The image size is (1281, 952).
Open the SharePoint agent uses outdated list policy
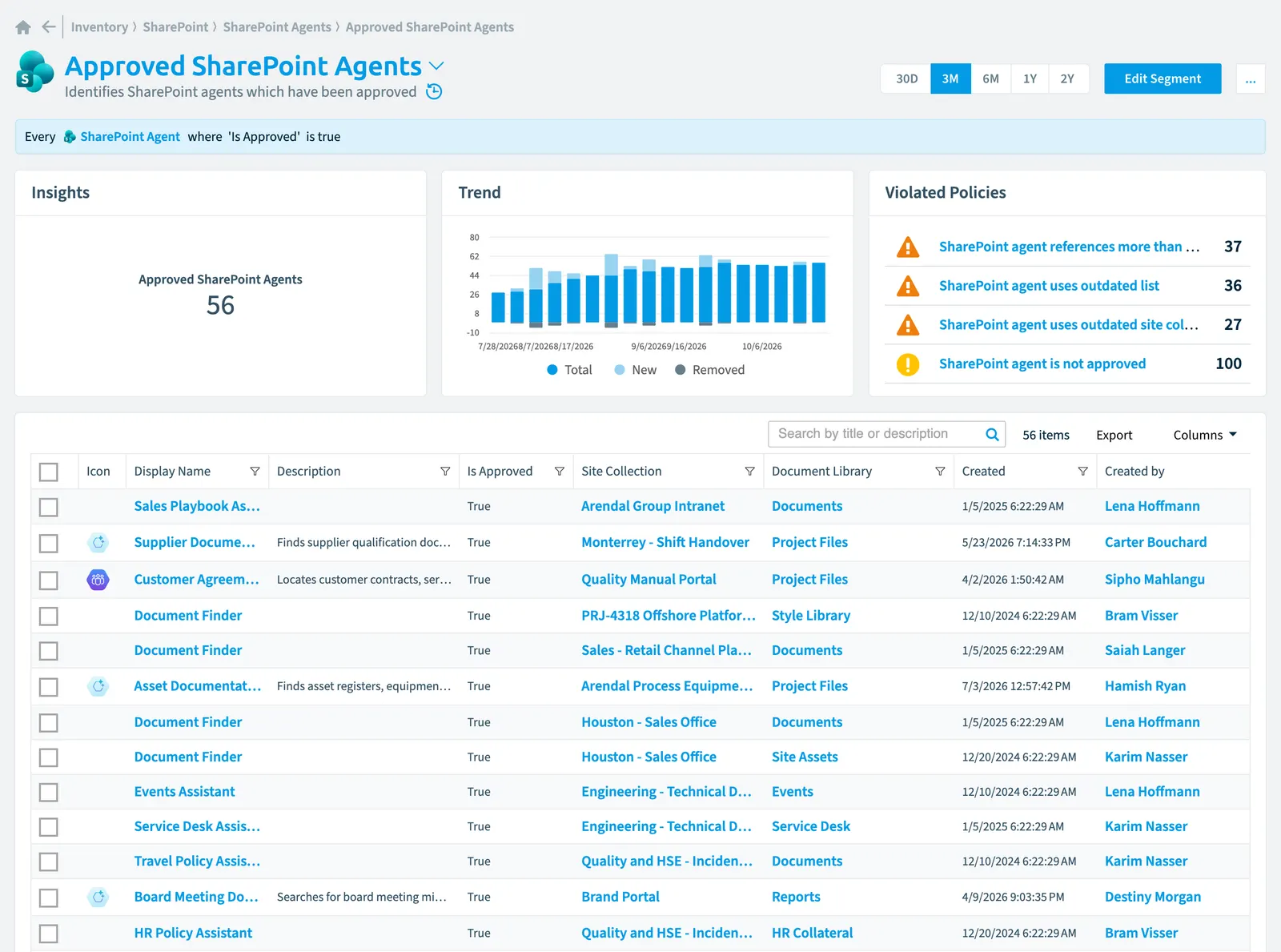coord(1049,286)
